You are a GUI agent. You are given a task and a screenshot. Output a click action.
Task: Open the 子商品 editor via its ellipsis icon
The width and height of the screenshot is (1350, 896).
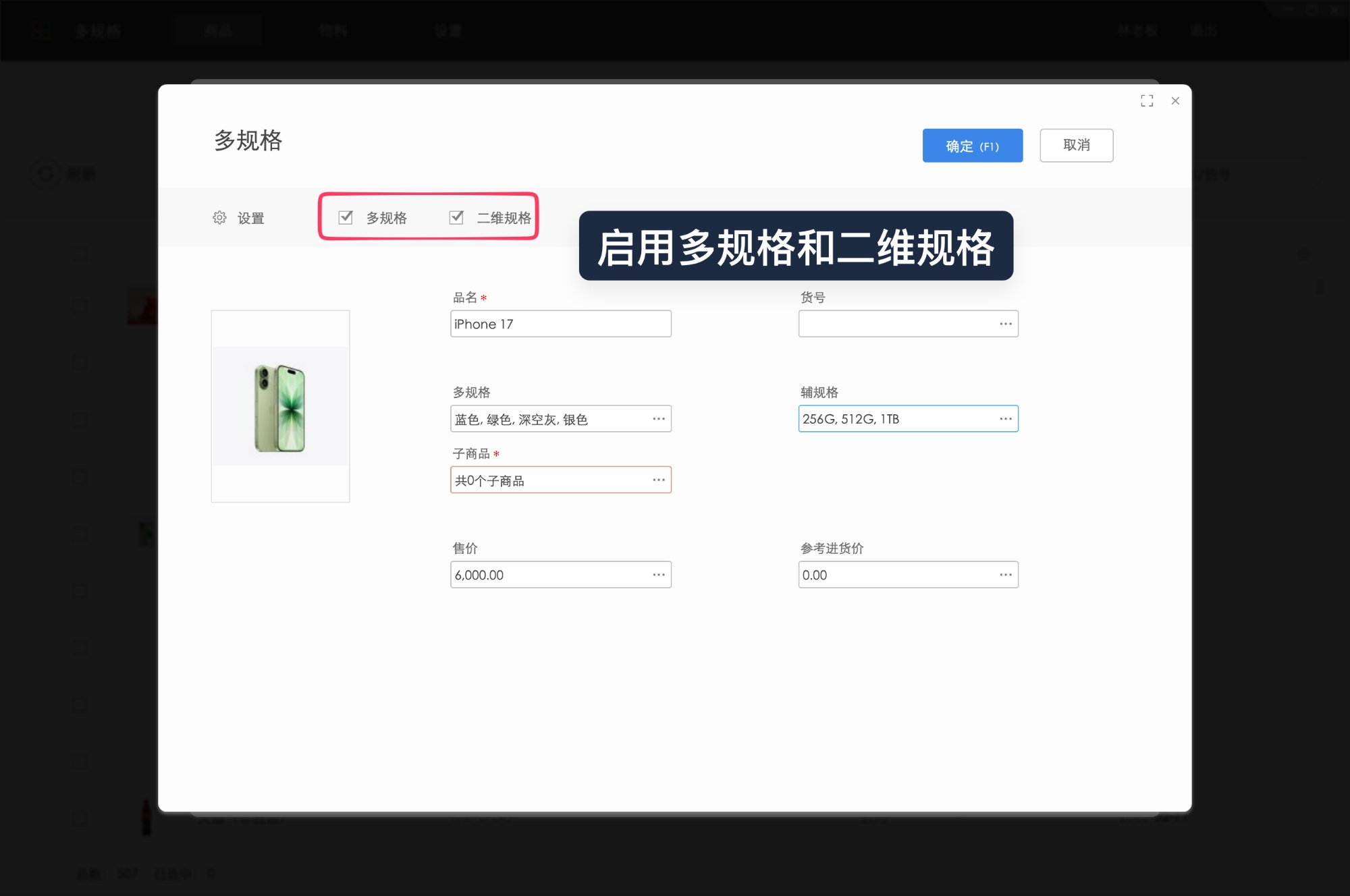pyautogui.click(x=658, y=480)
